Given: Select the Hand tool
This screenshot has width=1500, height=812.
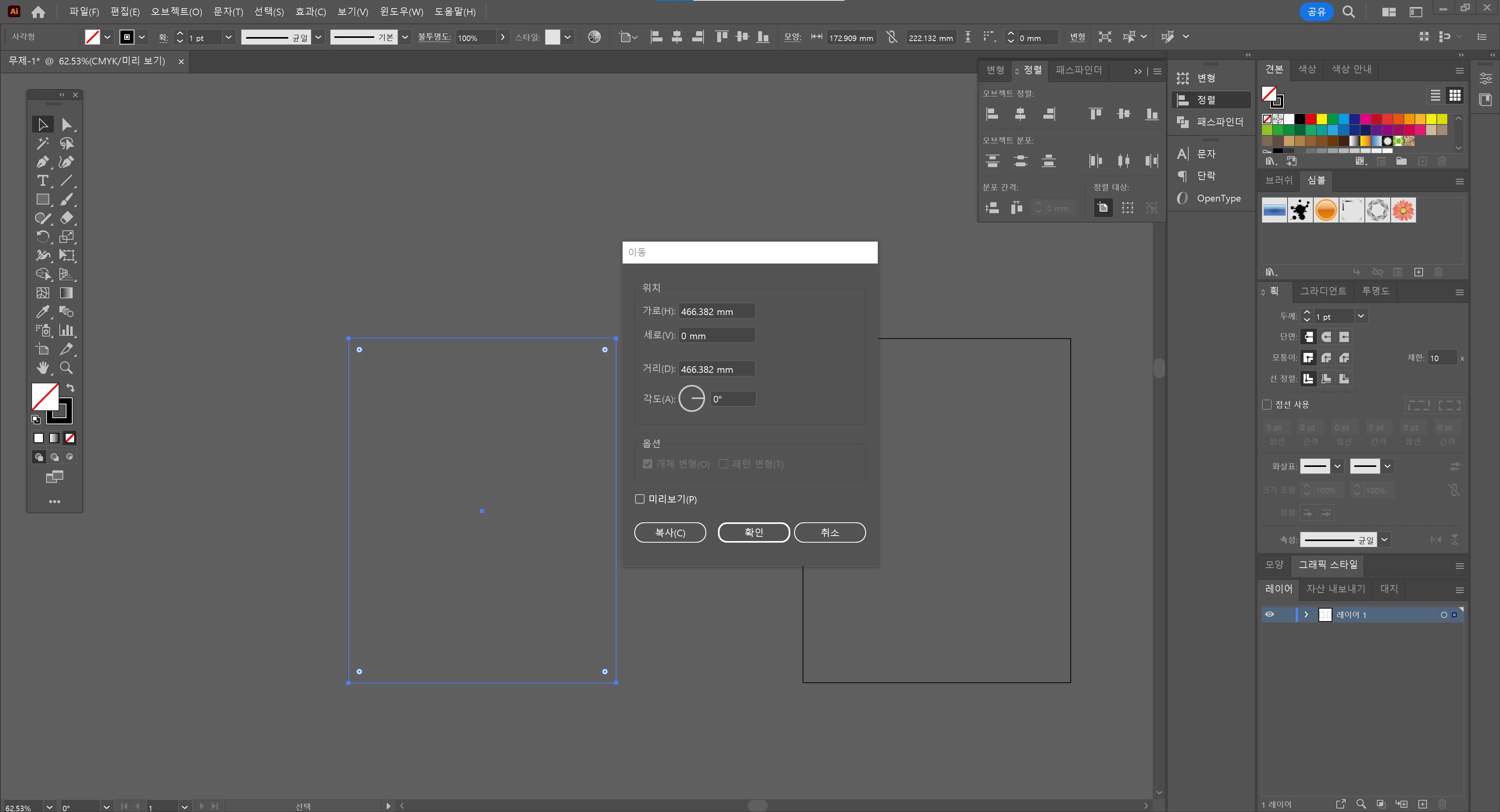Looking at the screenshot, I should tap(42, 368).
